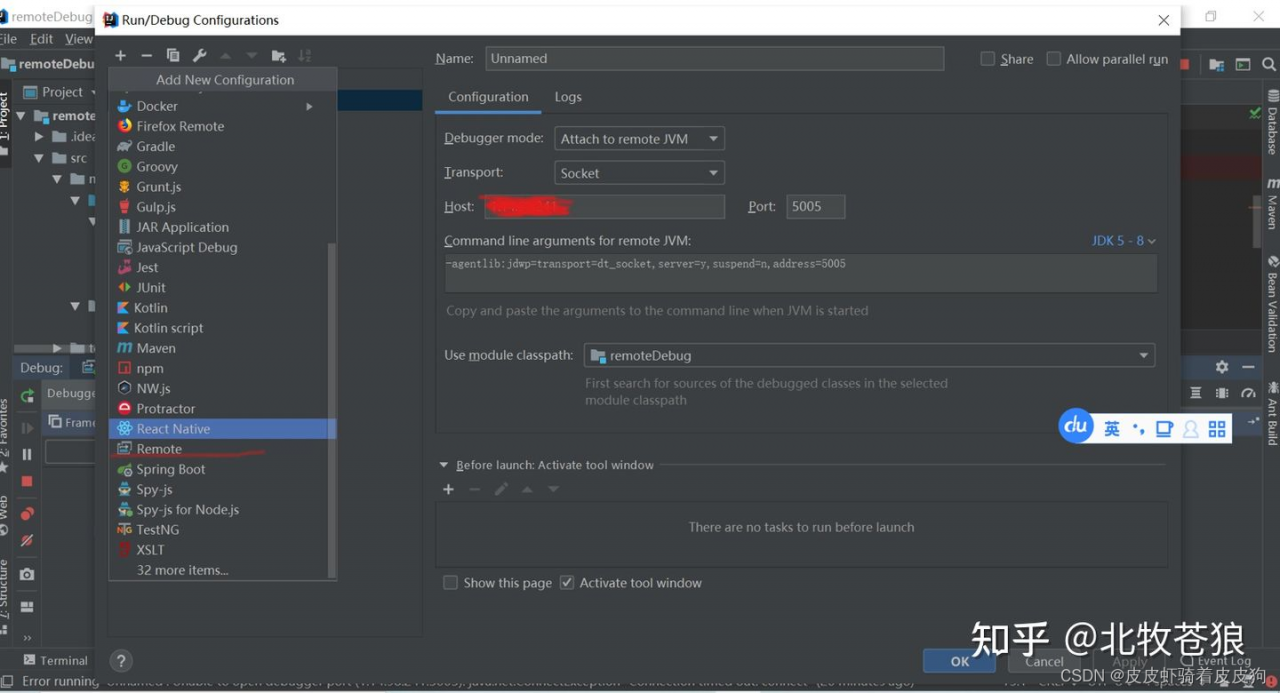Click the add configuration plus icon

tap(120, 56)
